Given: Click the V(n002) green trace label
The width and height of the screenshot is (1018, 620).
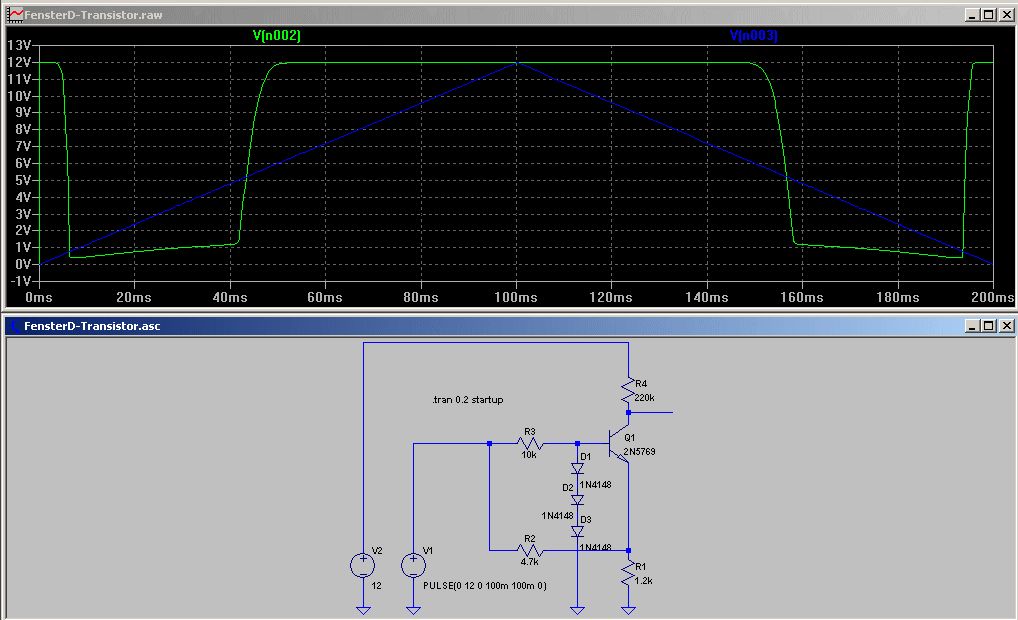Looking at the screenshot, I should (277, 35).
